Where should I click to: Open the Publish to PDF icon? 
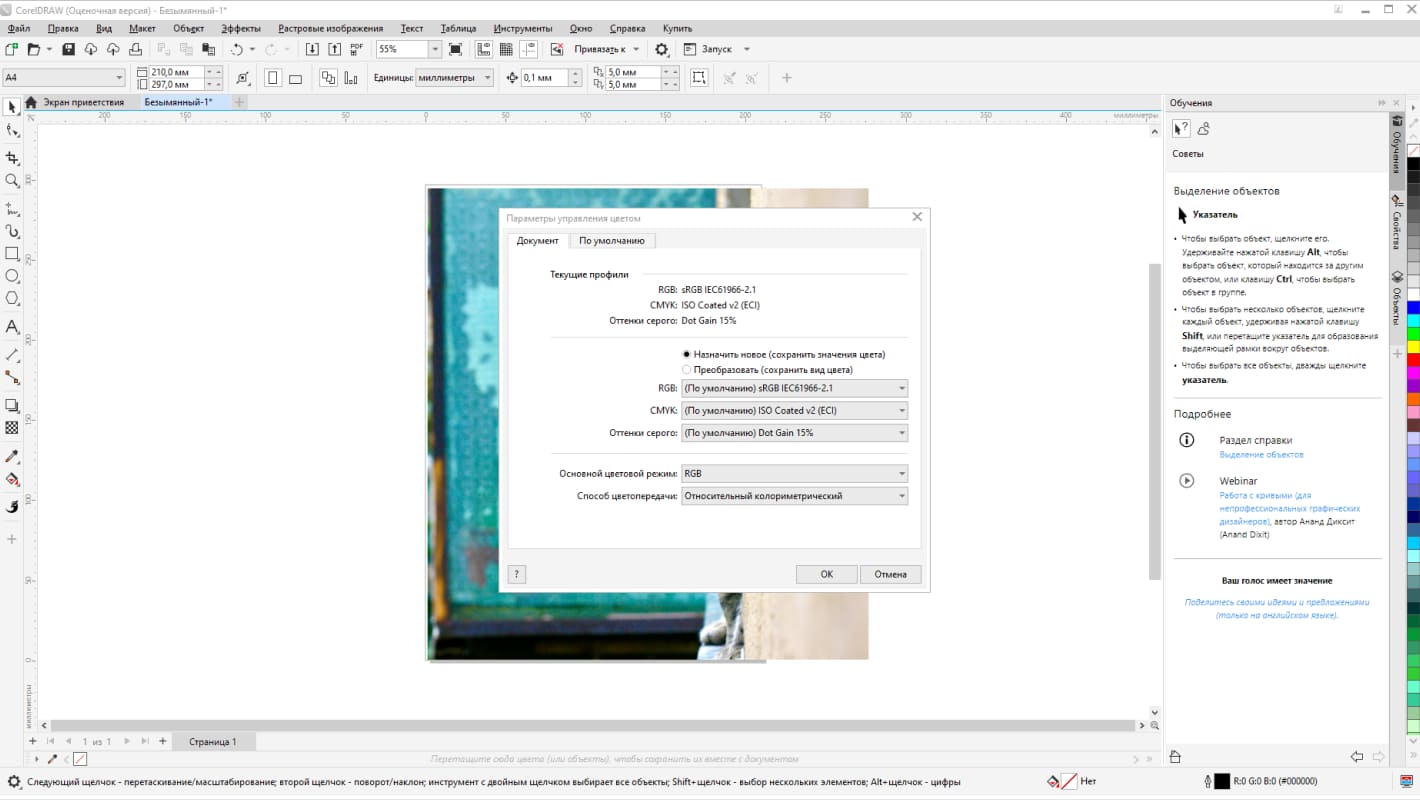pyautogui.click(x=356, y=48)
